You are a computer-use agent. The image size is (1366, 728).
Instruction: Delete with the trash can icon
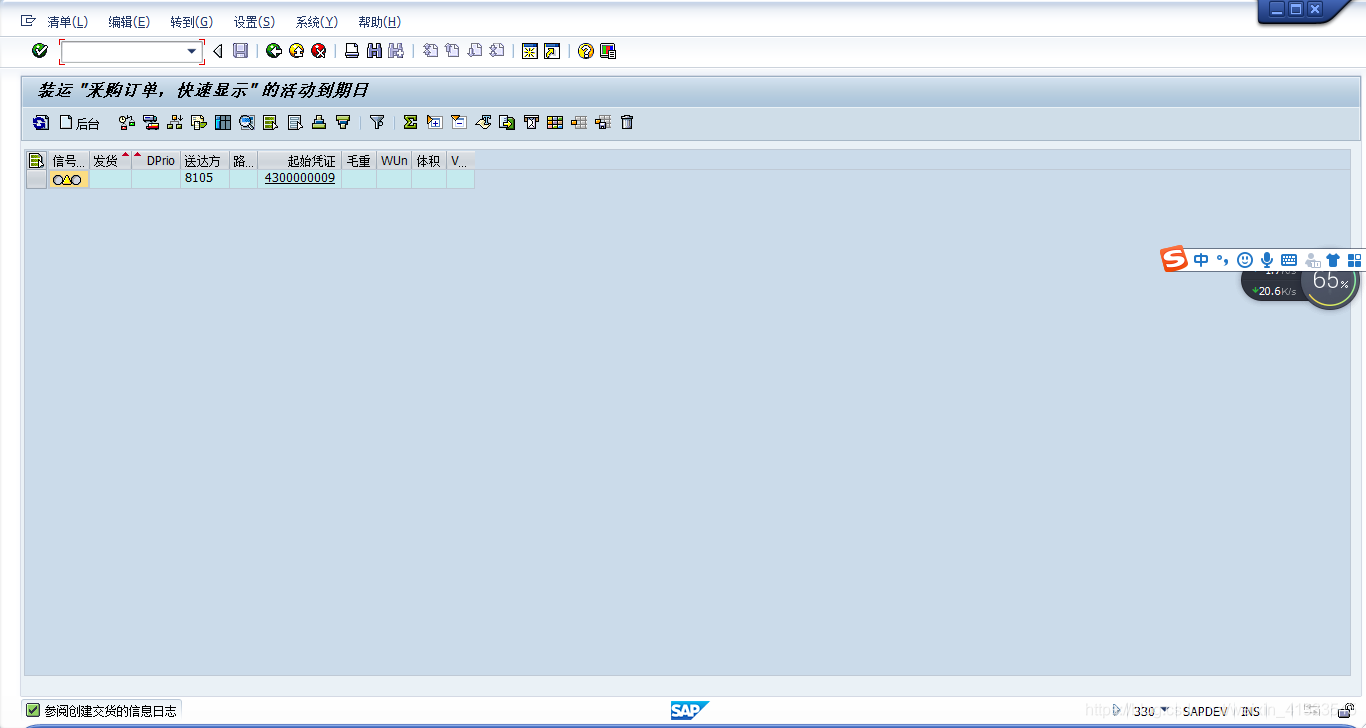coord(627,122)
